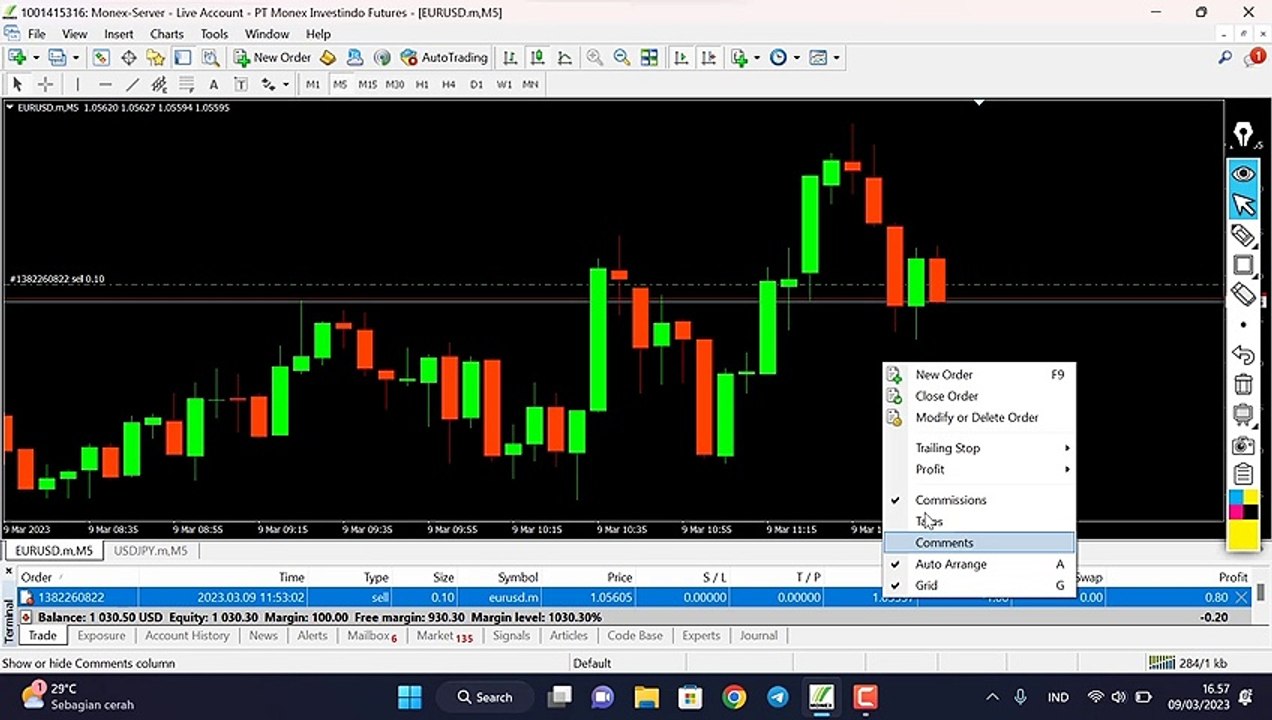Image resolution: width=1272 pixels, height=720 pixels.
Task: Select the equidistant channel tool
Action: [159, 85]
